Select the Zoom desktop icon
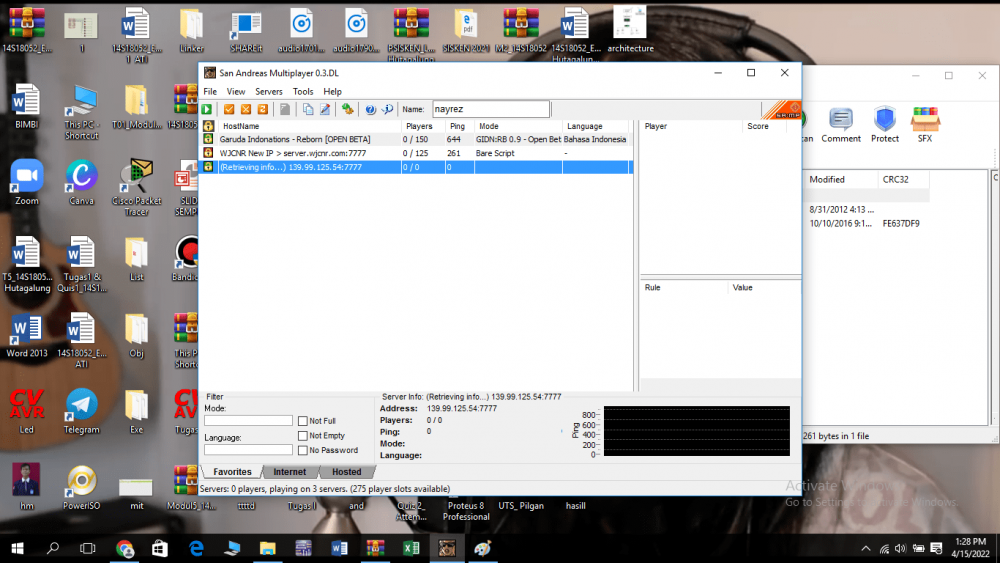The height and width of the screenshot is (563, 1000). click(27, 182)
